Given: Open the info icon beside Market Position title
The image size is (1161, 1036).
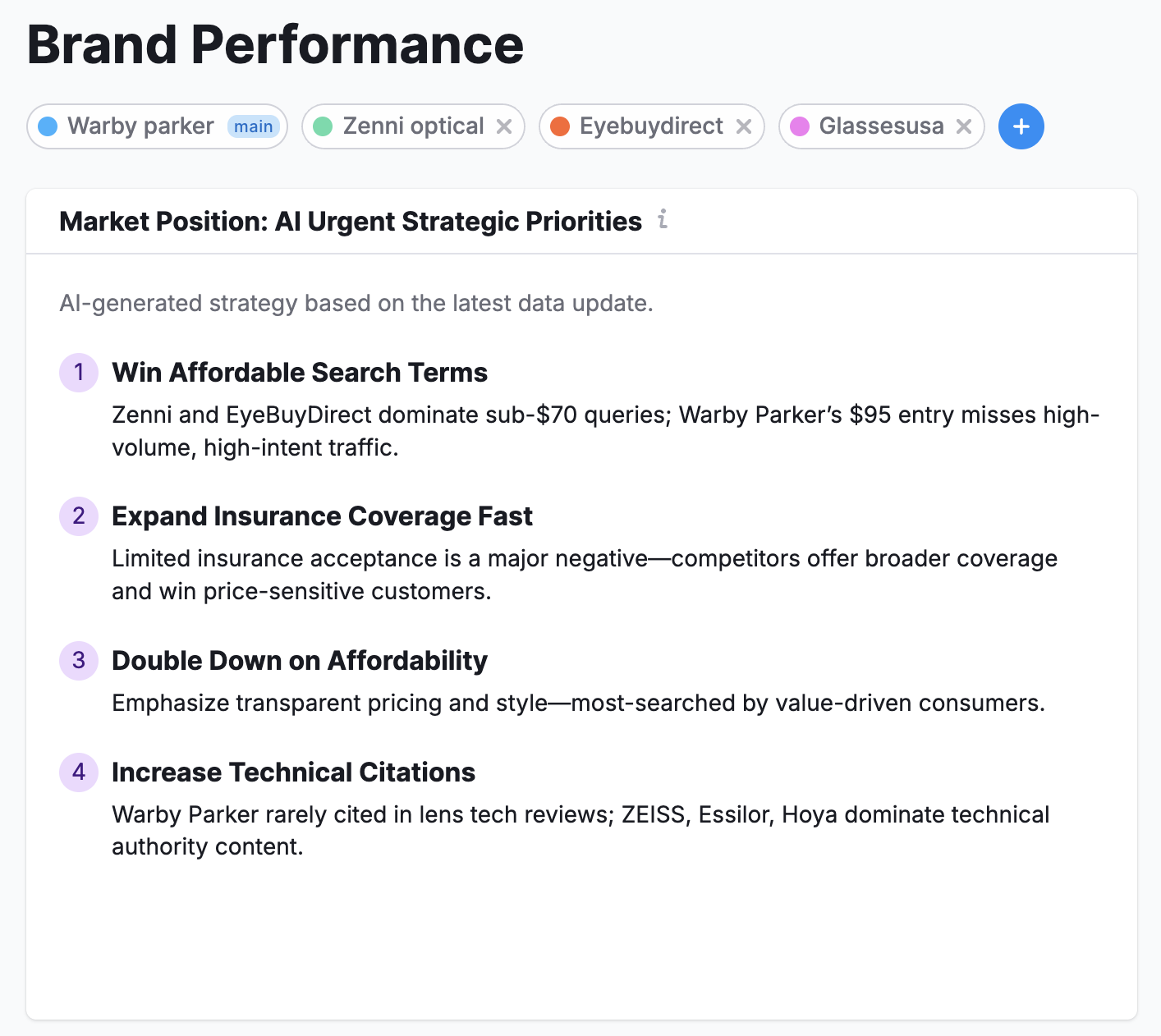Looking at the screenshot, I should click(x=663, y=219).
